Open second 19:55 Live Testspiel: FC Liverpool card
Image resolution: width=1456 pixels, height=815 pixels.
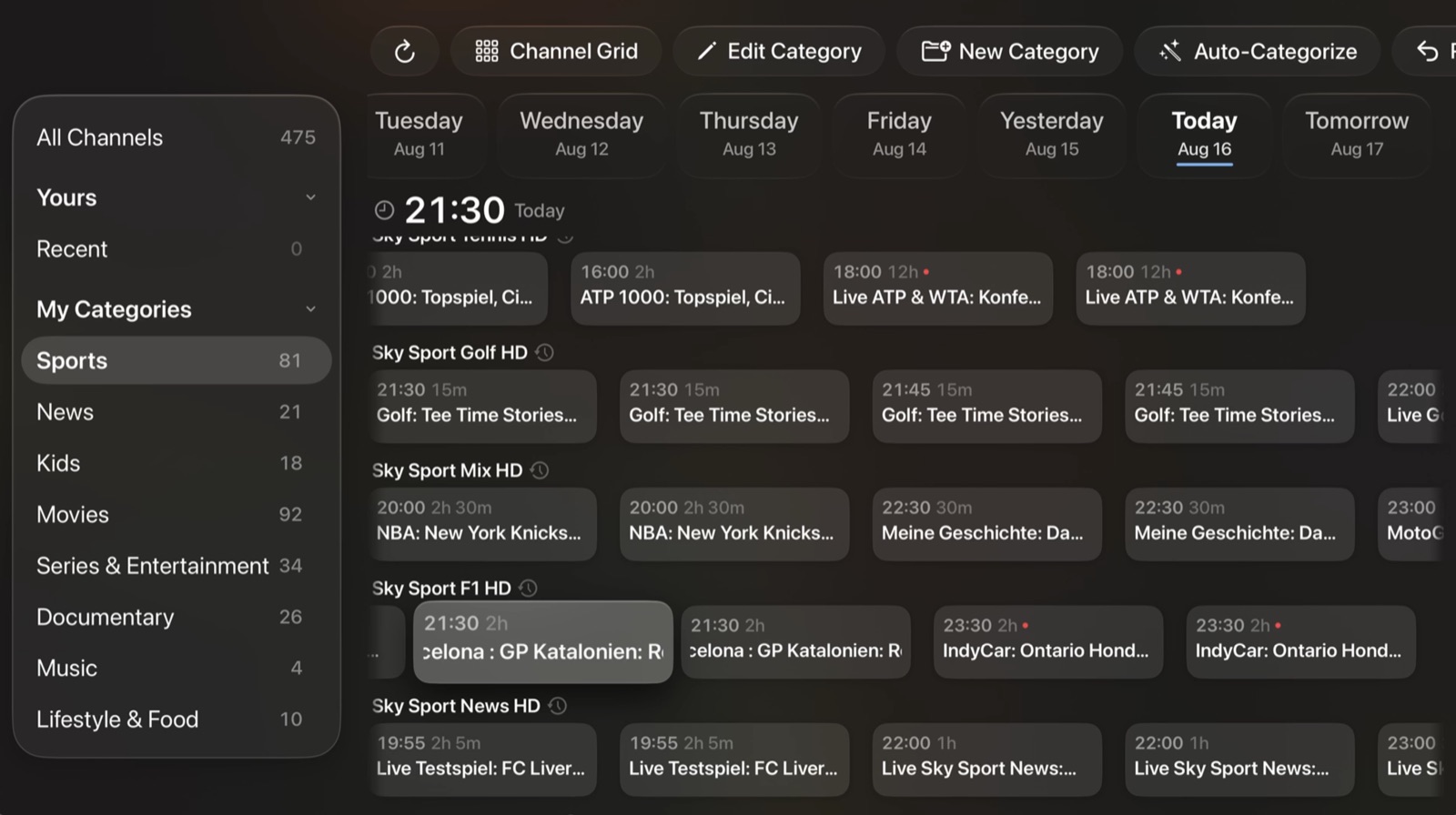coord(734,760)
